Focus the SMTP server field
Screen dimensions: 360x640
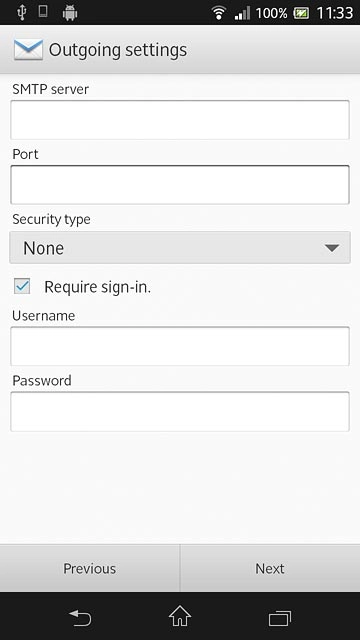point(180,120)
